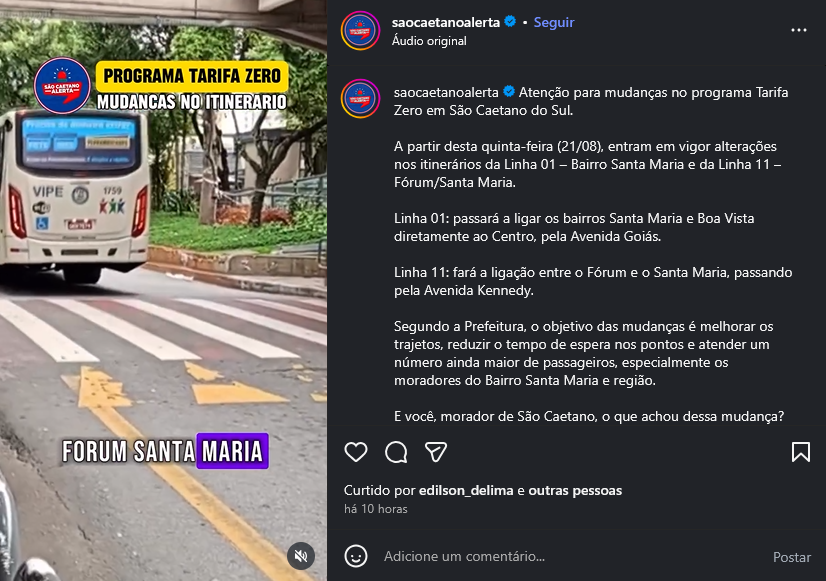Screen dimensions: 826x581
Task: Like the post with the heart icon
Action: coord(356,452)
